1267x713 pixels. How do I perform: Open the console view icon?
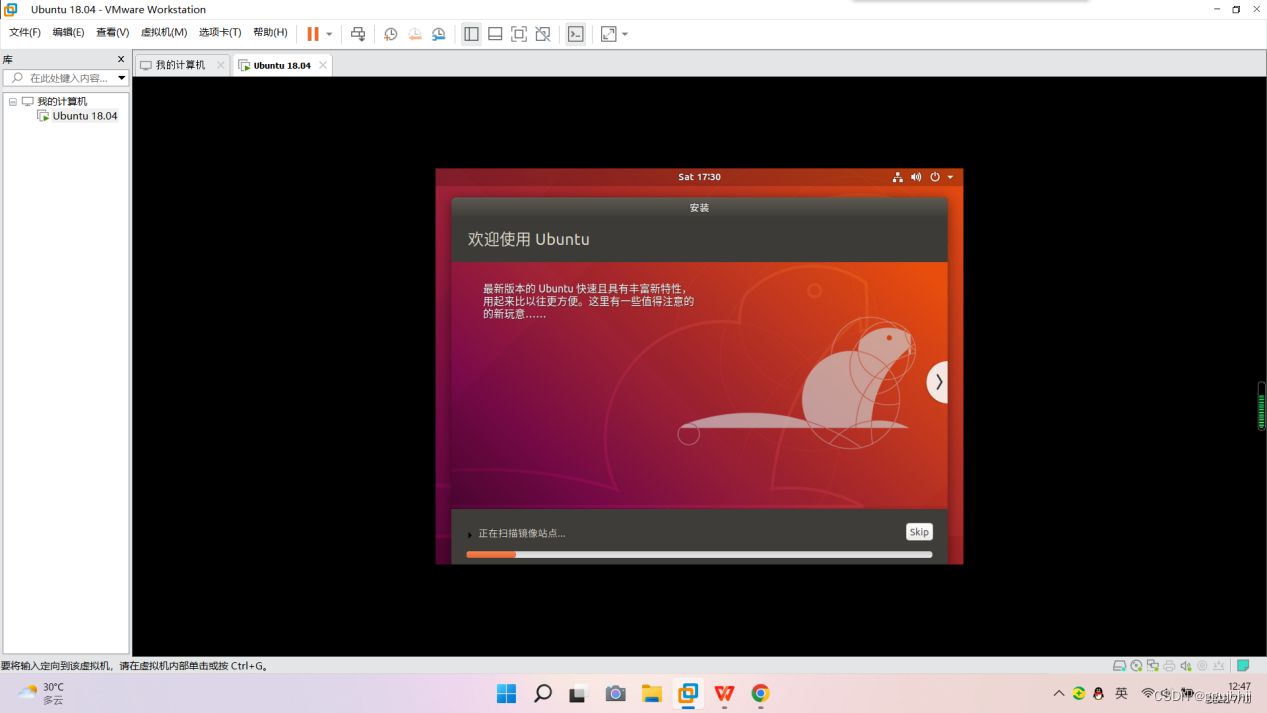(576, 34)
